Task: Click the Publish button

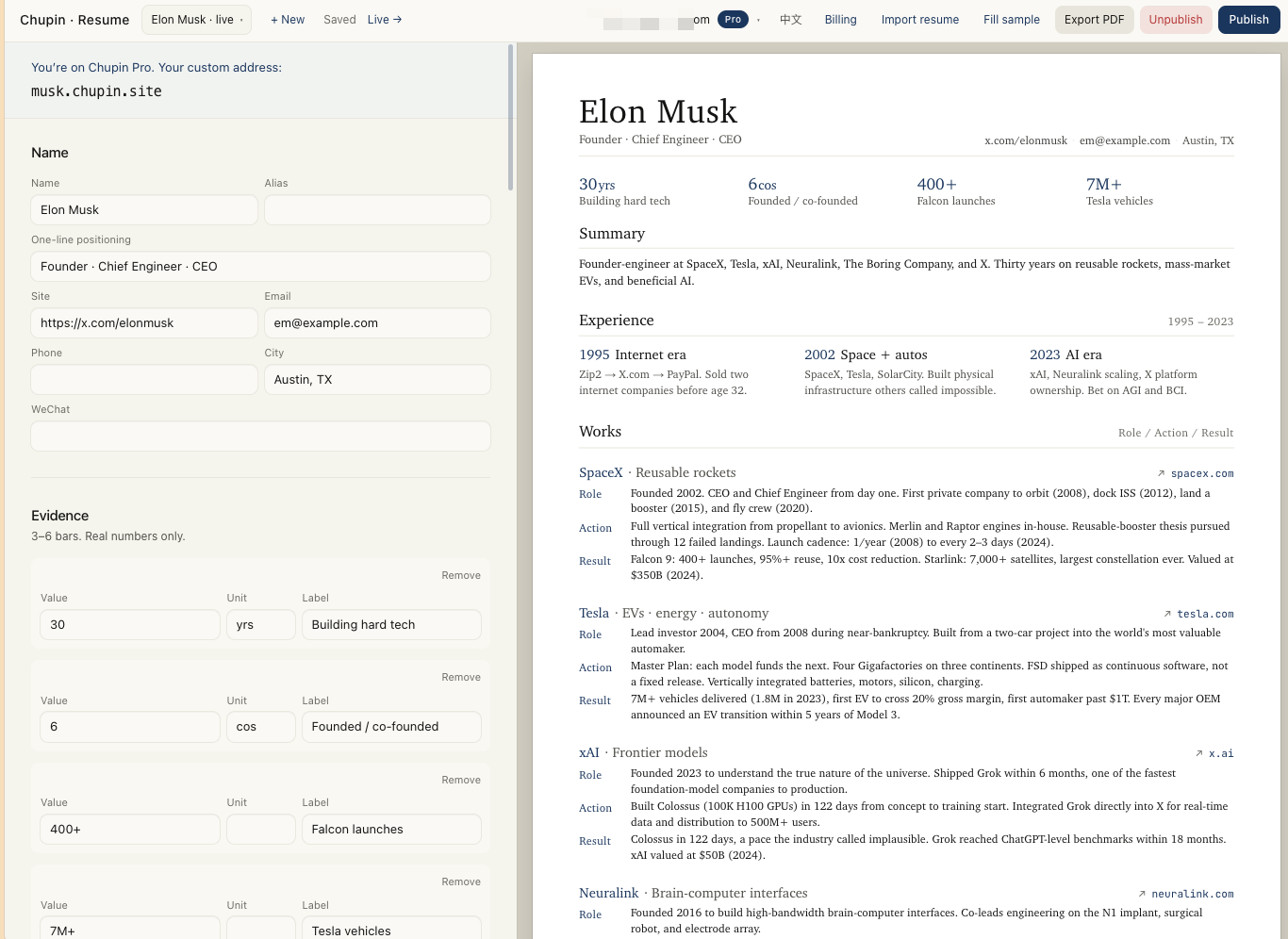Action: pyautogui.click(x=1248, y=20)
